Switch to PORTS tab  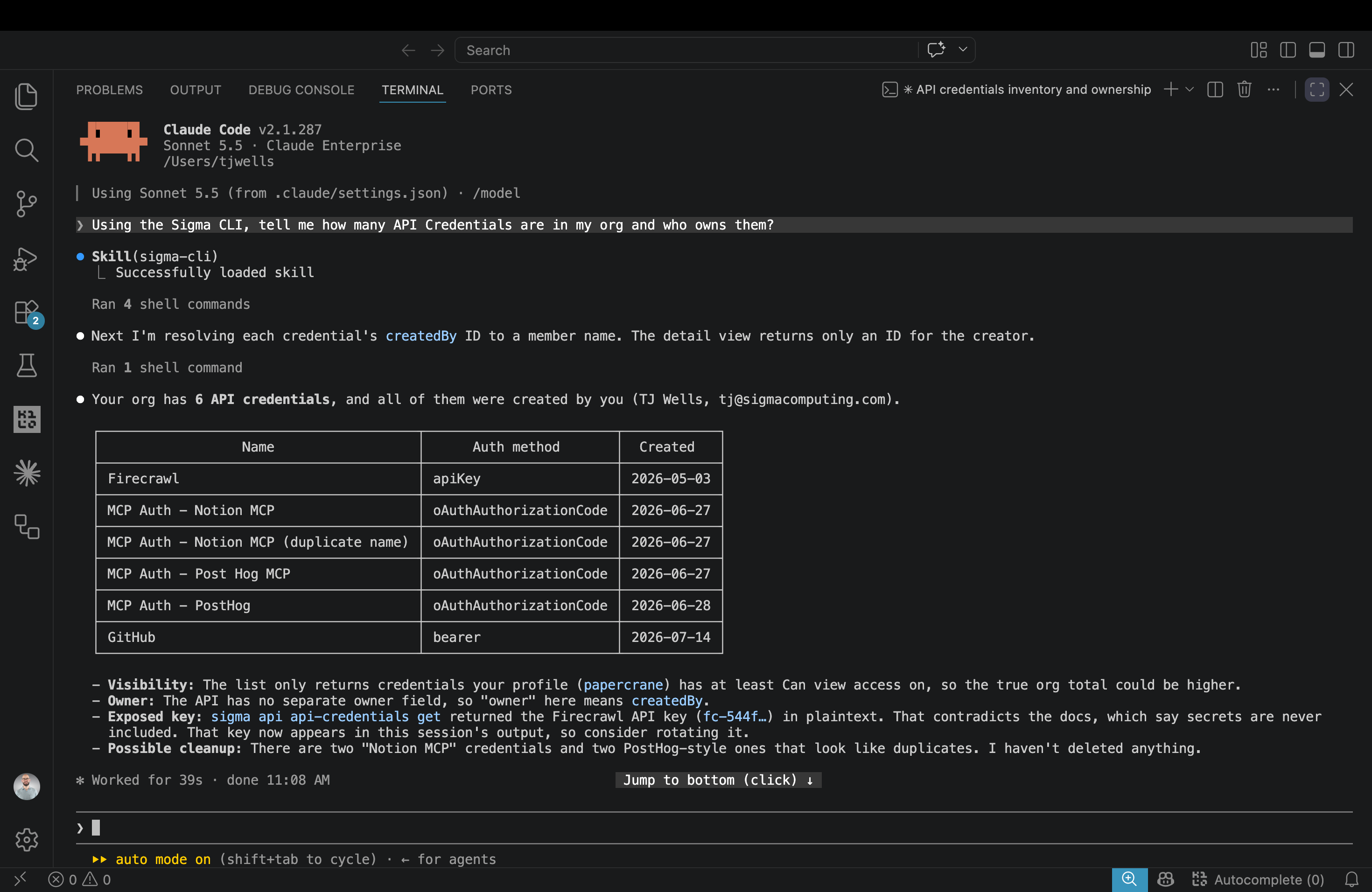tap(491, 90)
